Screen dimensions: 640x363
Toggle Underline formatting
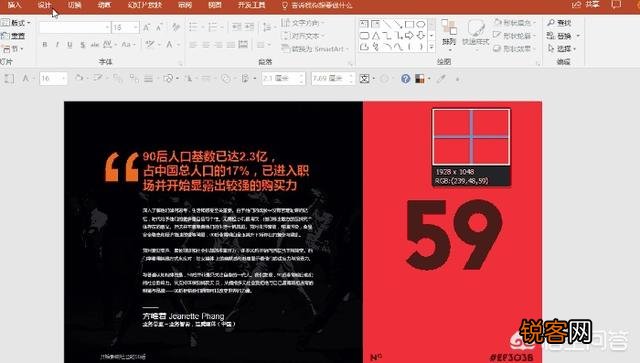click(x=70, y=45)
